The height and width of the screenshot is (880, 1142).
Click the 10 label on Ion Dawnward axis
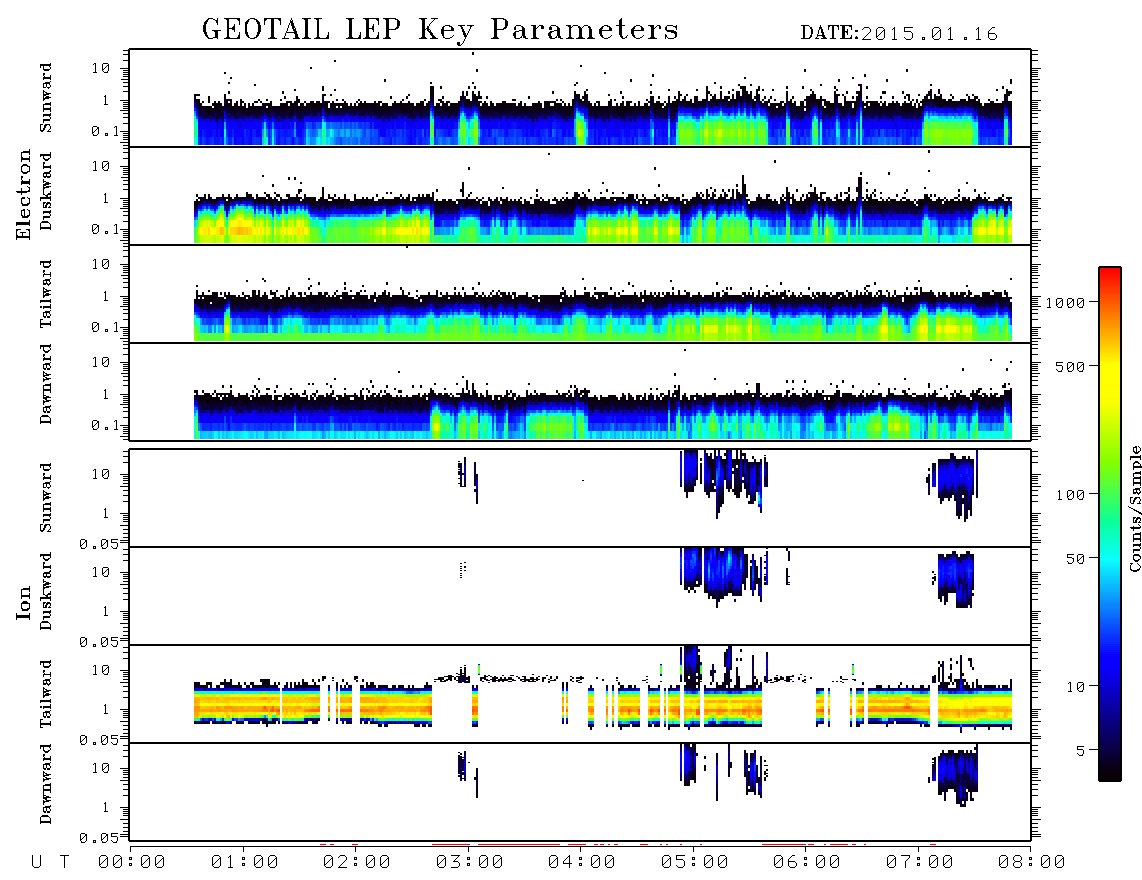click(101, 769)
